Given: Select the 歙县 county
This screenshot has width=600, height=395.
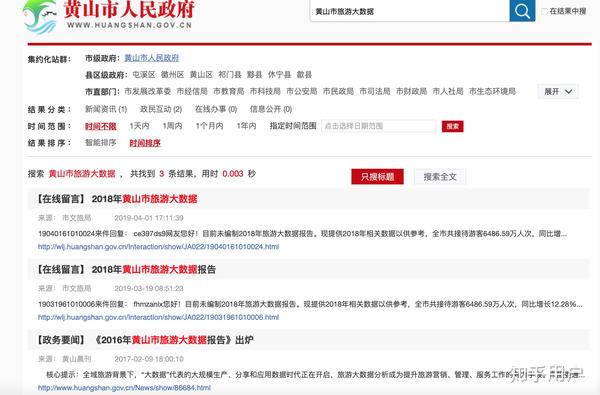Looking at the screenshot, I should pyautogui.click(x=304, y=75).
